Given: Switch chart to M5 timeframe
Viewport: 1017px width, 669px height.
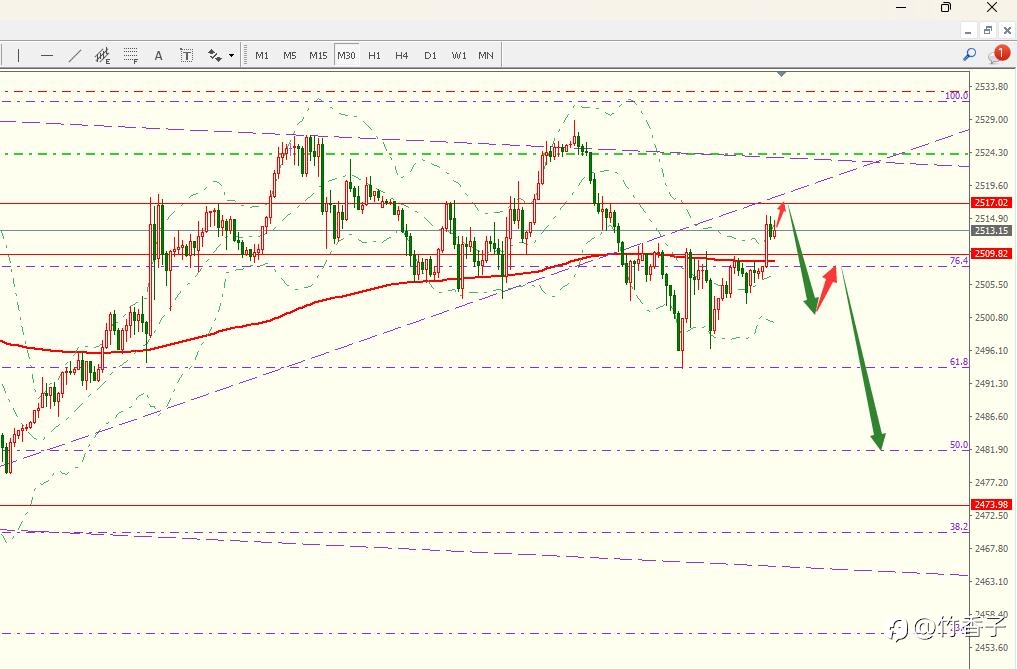Looking at the screenshot, I should 289,56.
